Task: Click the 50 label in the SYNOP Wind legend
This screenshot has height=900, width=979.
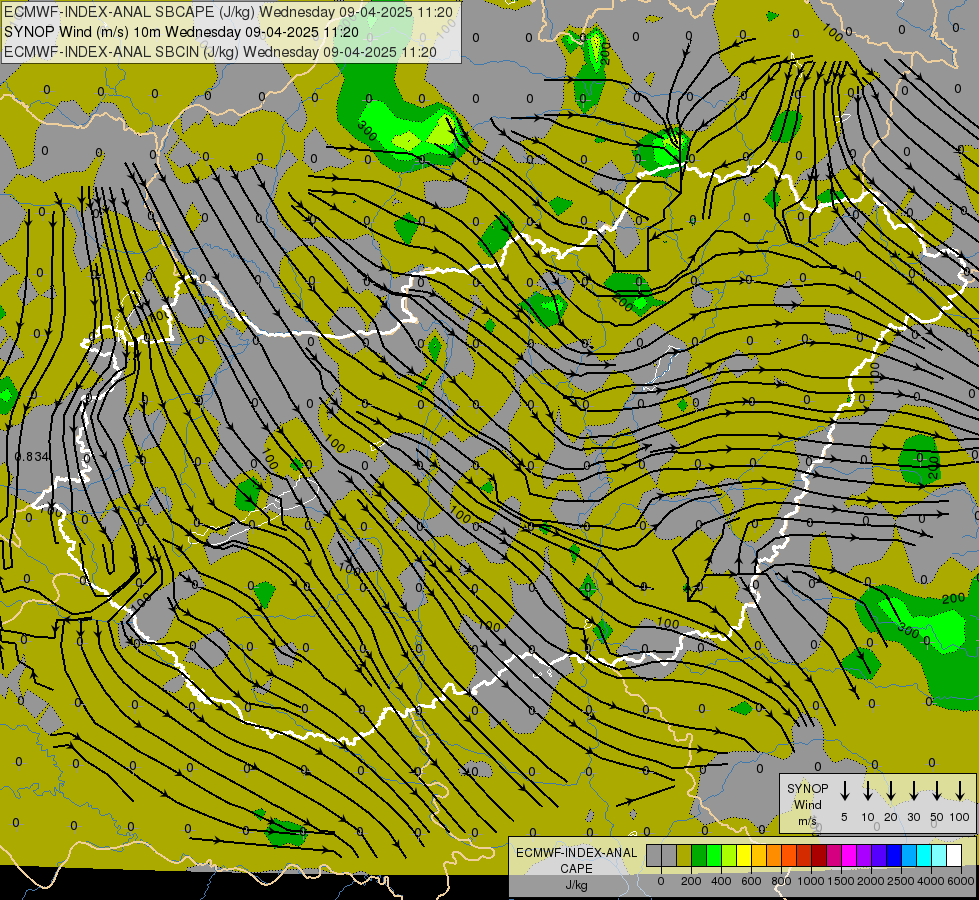Action: point(937,817)
